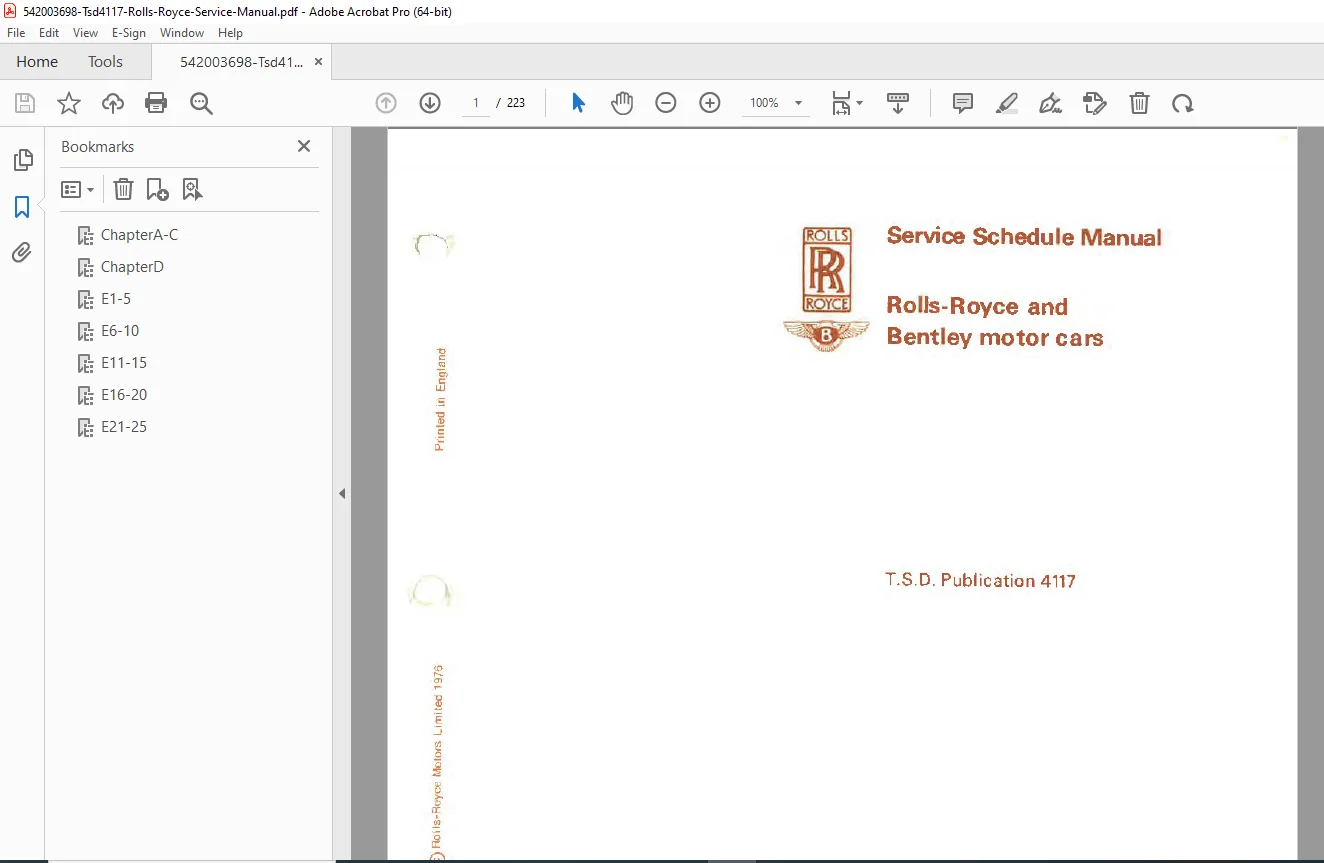
Task: Add a comment note
Action: (963, 103)
